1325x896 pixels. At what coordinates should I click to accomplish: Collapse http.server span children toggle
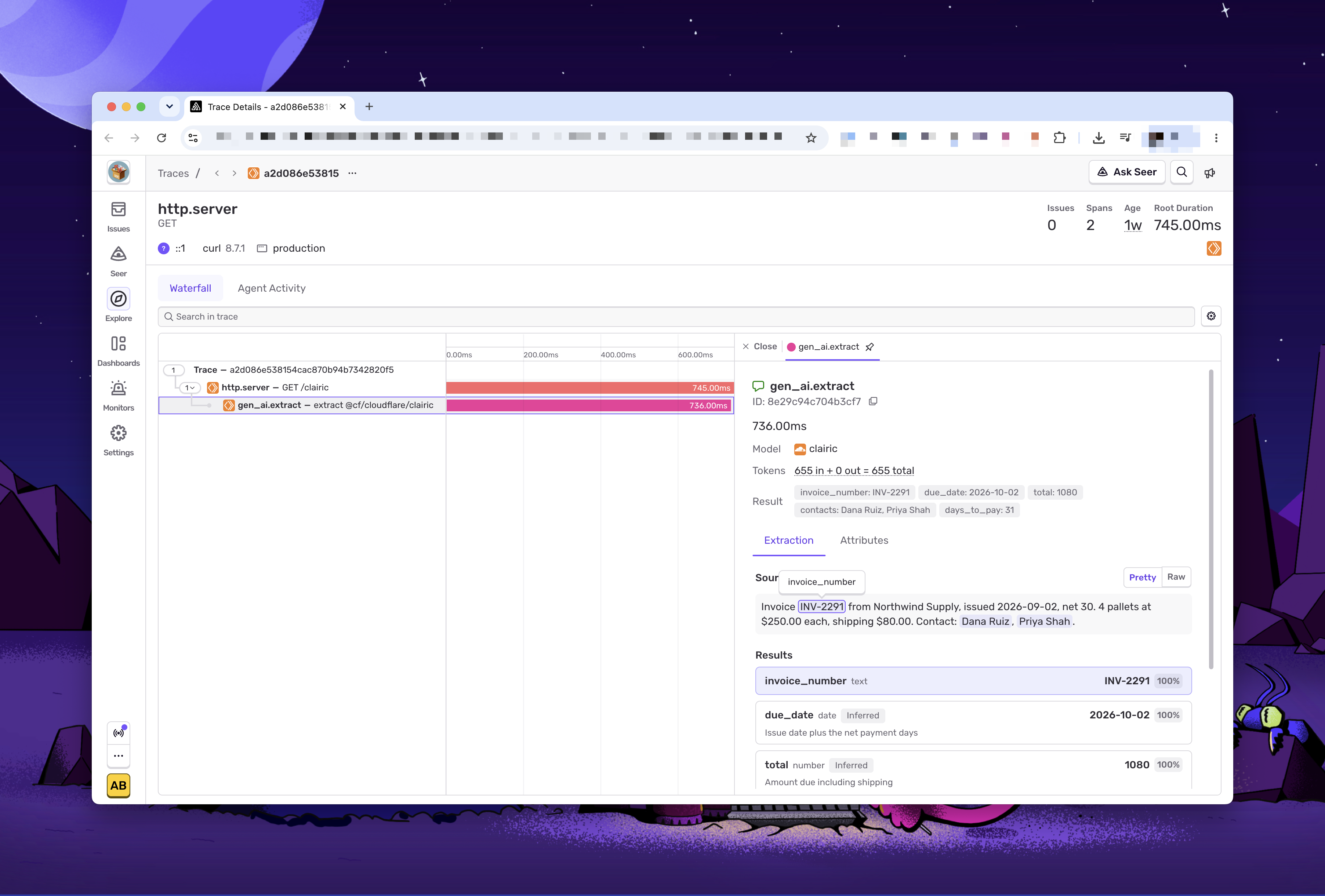[x=190, y=387]
